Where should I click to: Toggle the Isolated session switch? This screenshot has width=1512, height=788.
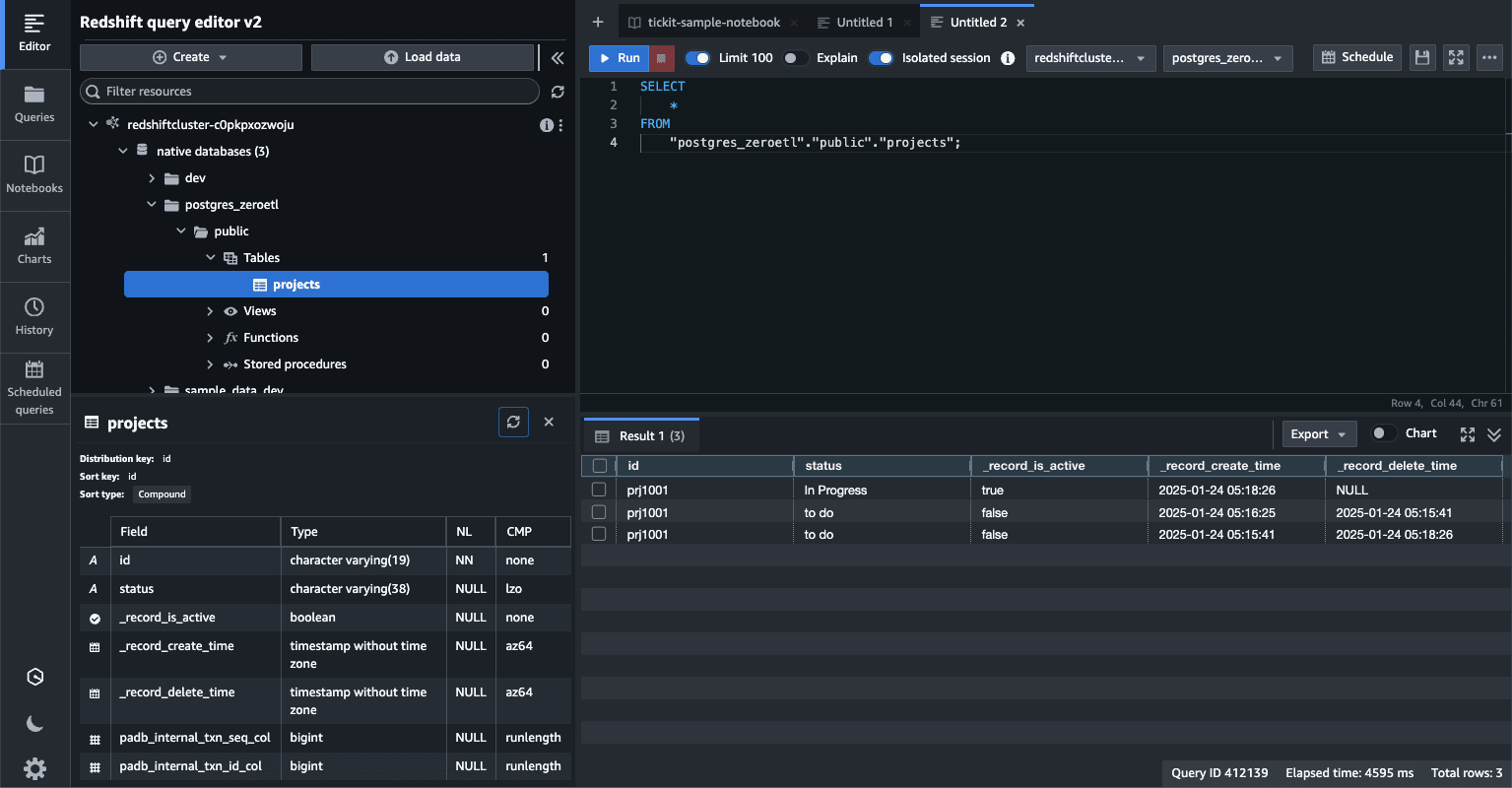pyautogui.click(x=881, y=58)
